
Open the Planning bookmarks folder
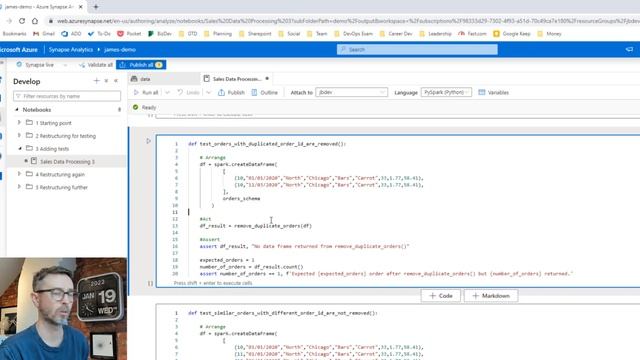[218, 34]
